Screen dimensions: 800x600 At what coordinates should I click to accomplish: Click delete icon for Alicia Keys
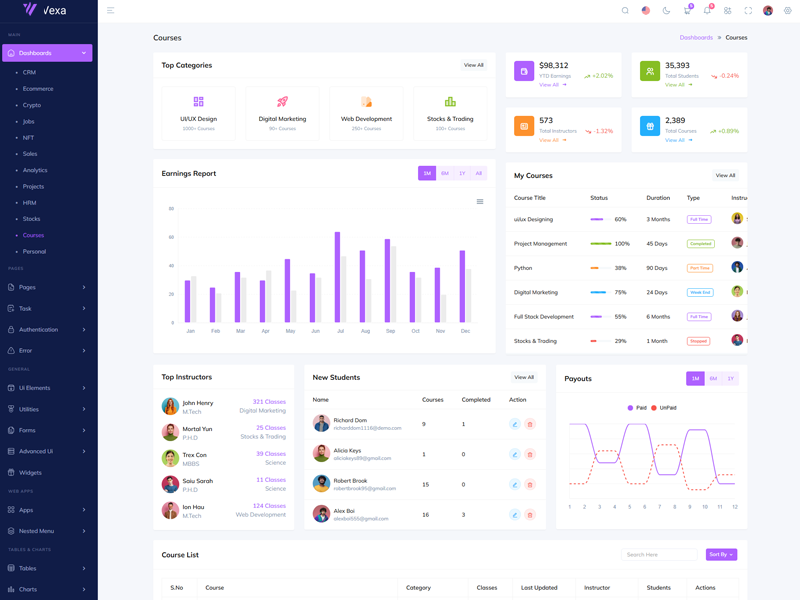coord(530,454)
